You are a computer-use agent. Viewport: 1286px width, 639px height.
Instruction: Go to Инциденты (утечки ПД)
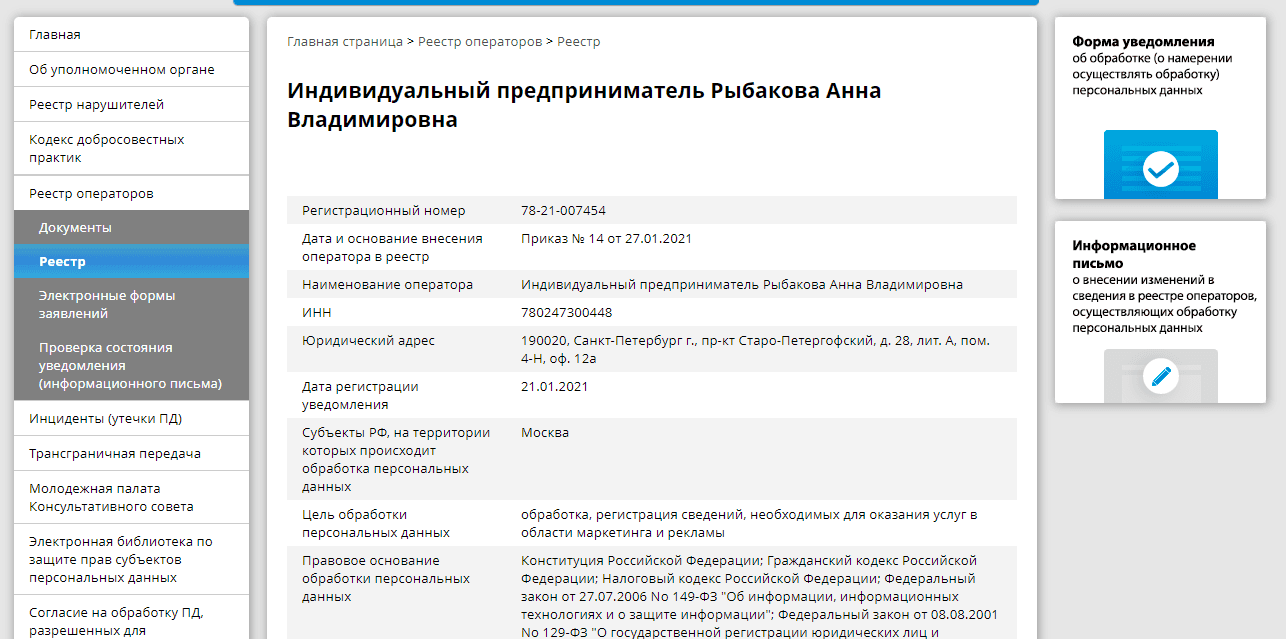(105, 419)
